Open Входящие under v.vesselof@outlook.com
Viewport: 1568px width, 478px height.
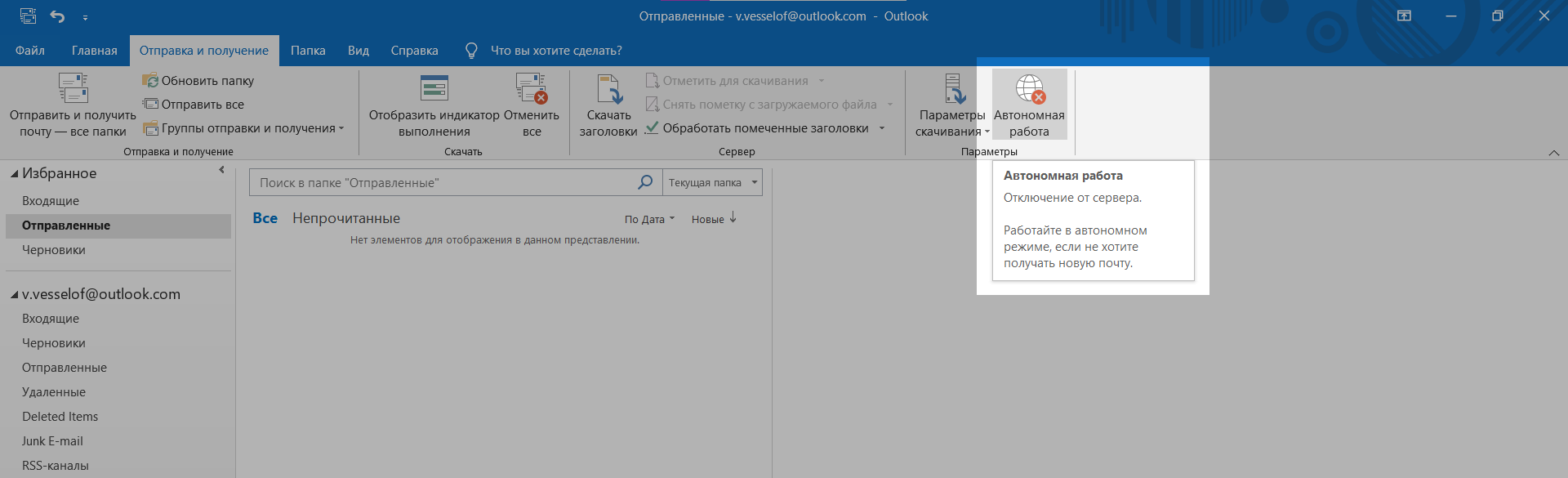tap(51, 319)
